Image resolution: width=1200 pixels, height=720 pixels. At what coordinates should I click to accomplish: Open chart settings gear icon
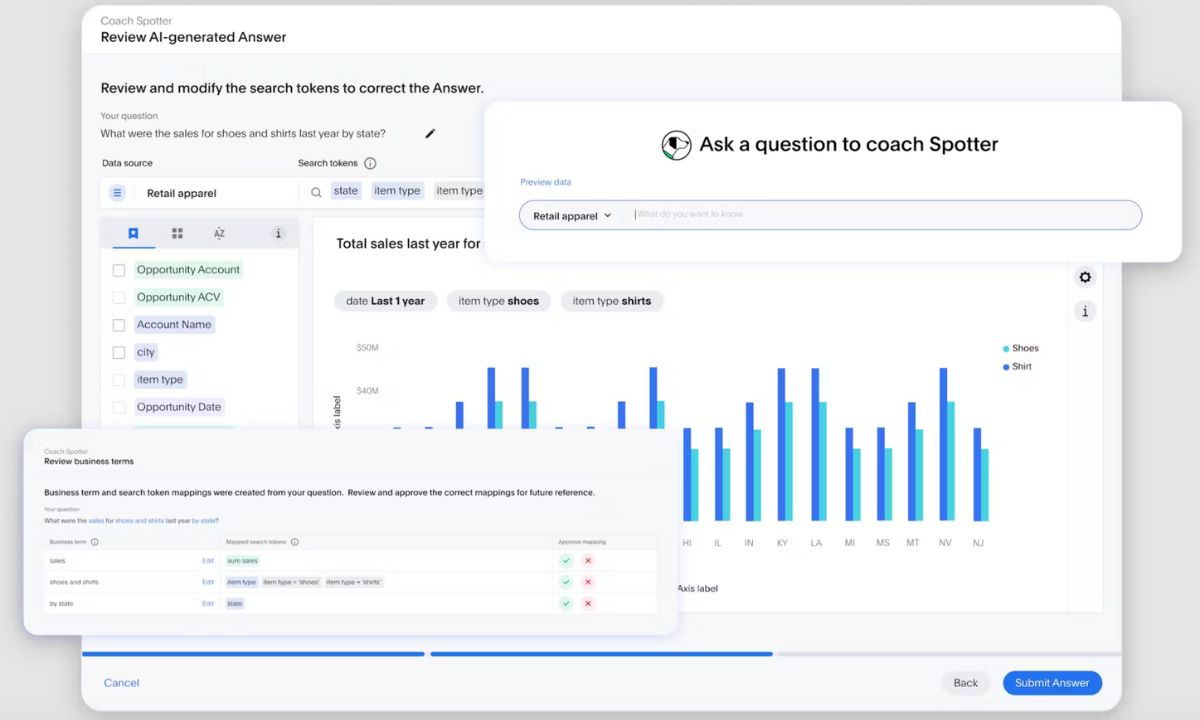tap(1085, 277)
